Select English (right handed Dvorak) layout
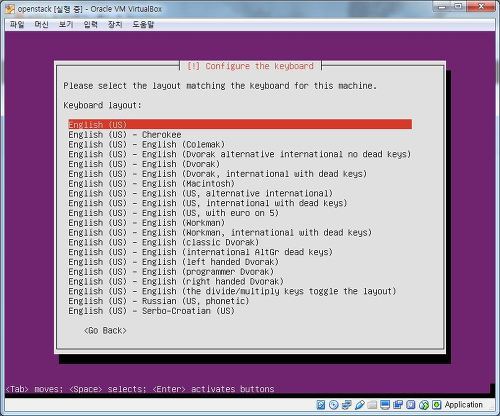Viewport: 500px width, 416px height. pos(176,281)
